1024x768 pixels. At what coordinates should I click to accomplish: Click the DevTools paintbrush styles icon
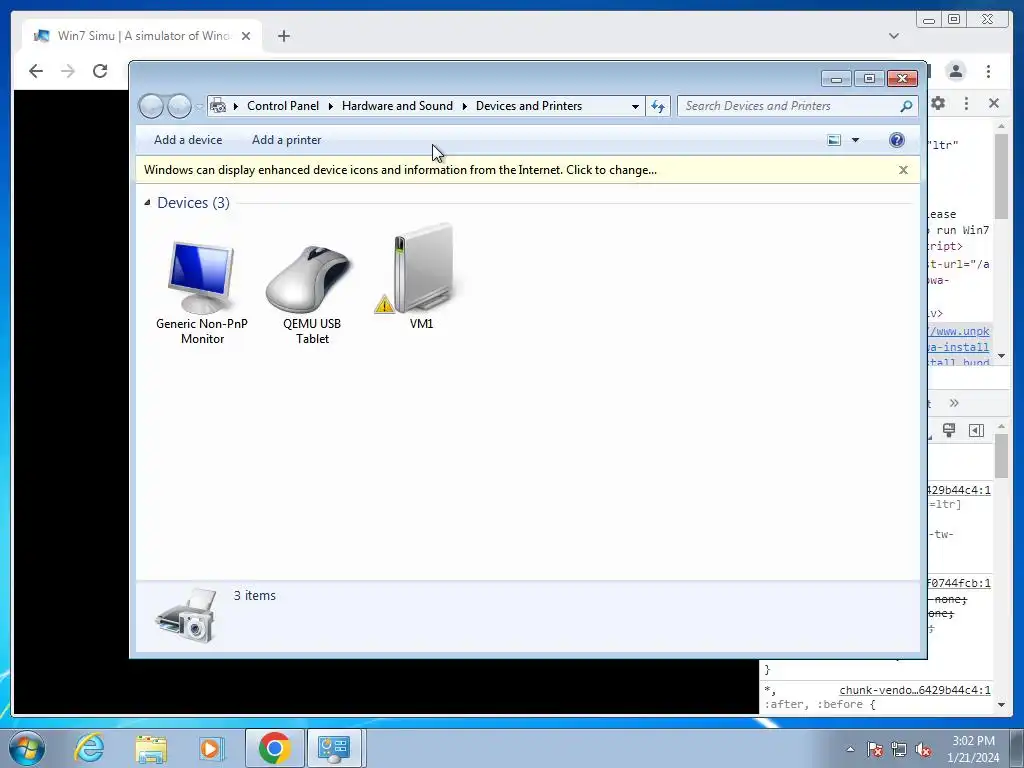(x=949, y=430)
